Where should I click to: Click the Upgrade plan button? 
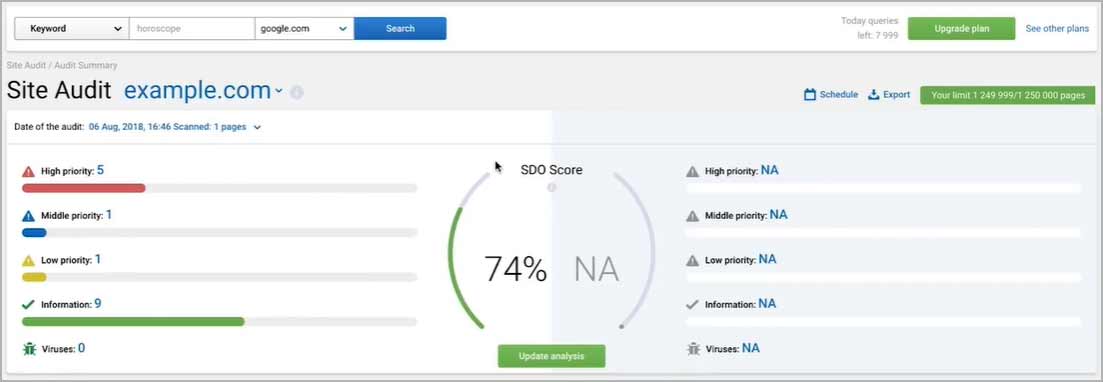[x=962, y=29]
